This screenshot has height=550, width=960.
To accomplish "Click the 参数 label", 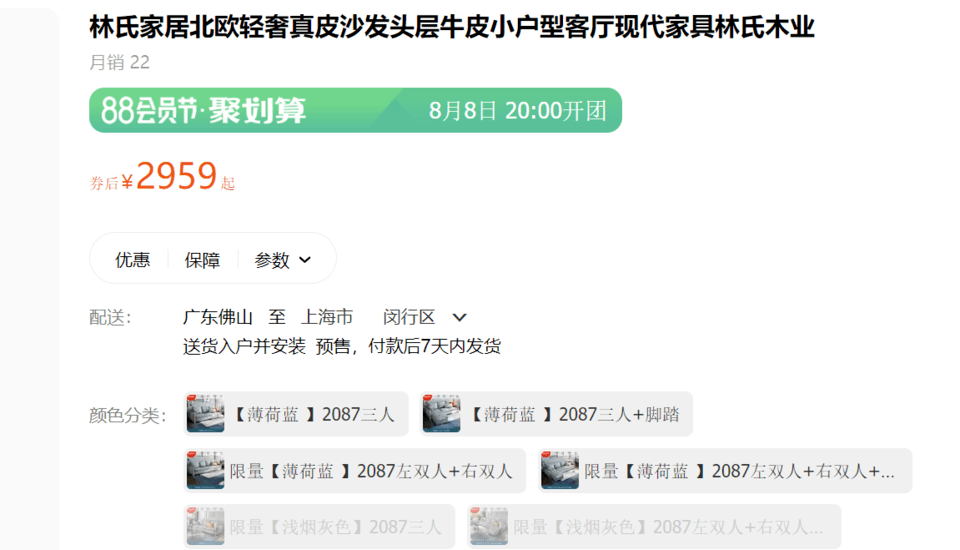I will [x=272, y=260].
